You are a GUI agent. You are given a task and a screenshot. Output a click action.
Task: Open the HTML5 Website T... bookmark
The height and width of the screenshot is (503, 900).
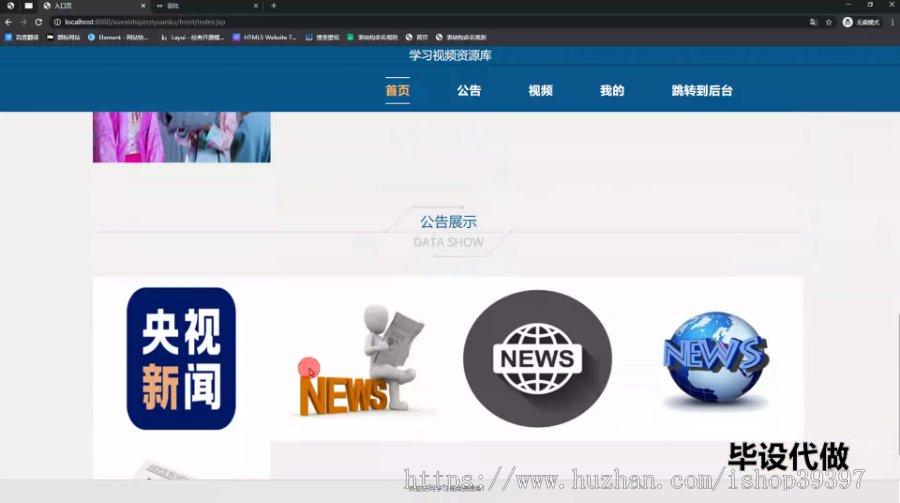[265, 37]
